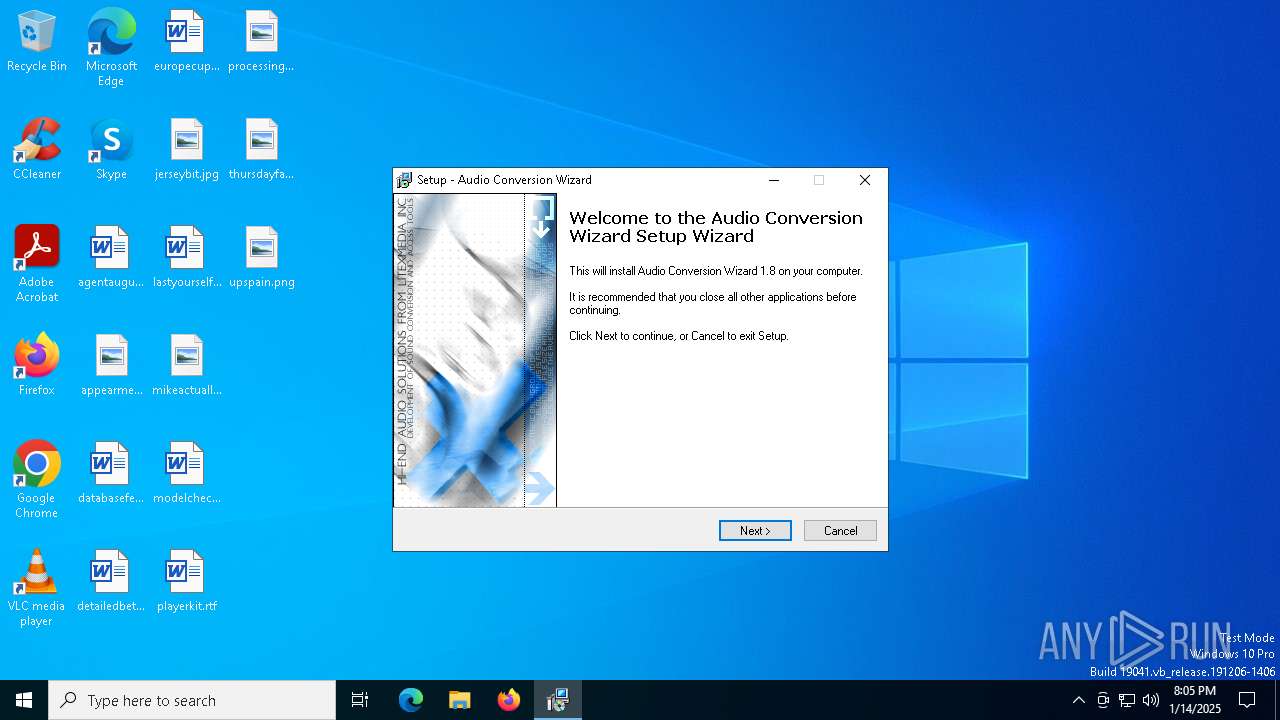The image size is (1280, 720).
Task: Select the Firefox desktop shortcut
Action: (37, 366)
